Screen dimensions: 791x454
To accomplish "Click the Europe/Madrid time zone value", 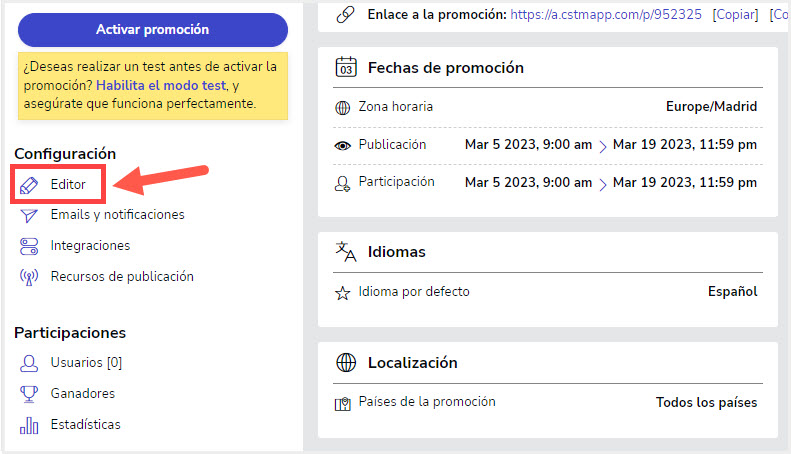I will coord(711,106).
